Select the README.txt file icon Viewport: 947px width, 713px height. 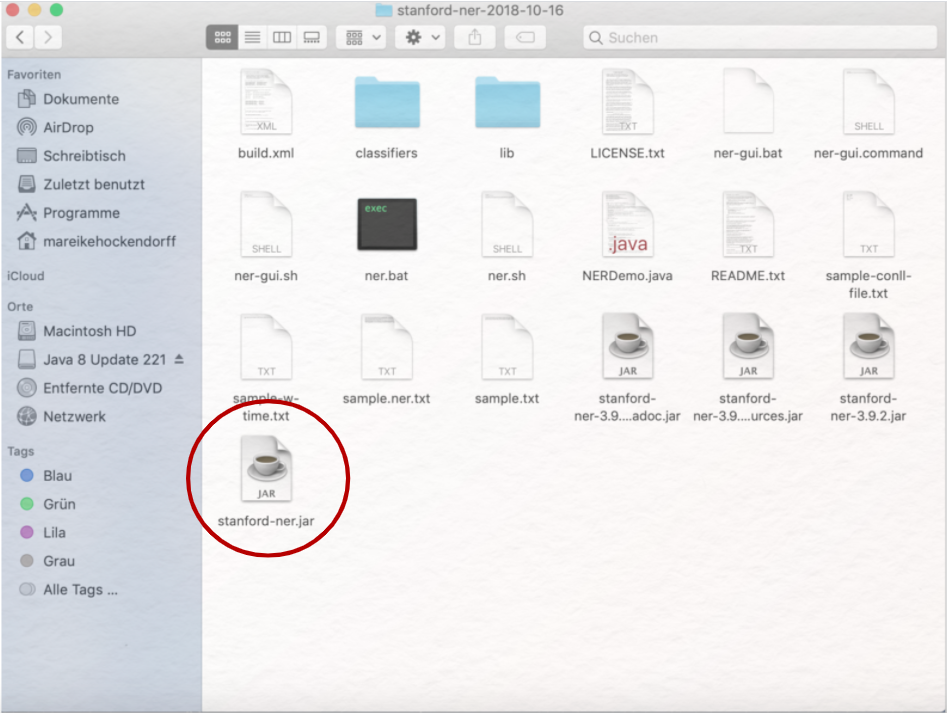(748, 224)
